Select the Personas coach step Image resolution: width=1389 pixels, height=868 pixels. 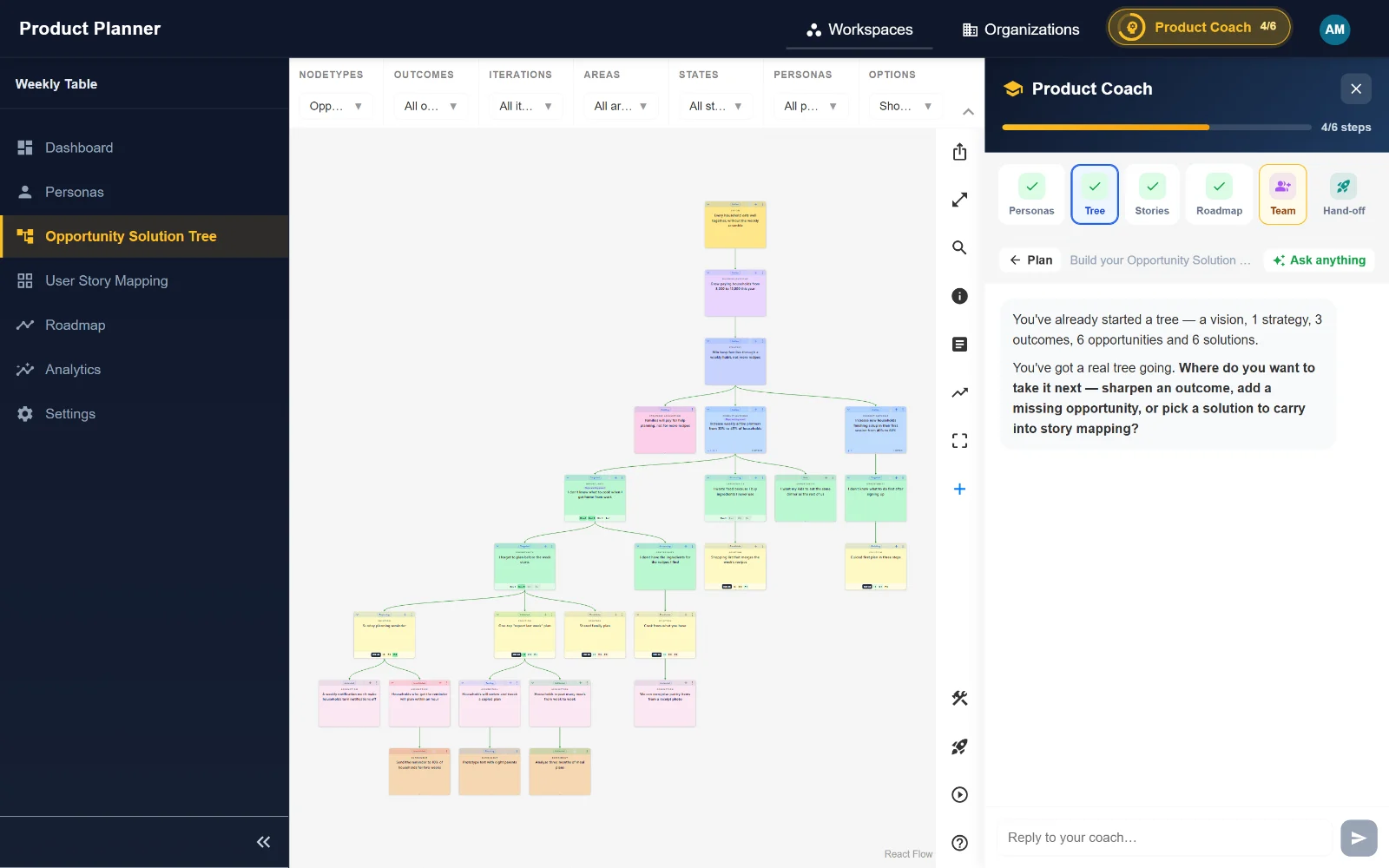[1031, 194]
